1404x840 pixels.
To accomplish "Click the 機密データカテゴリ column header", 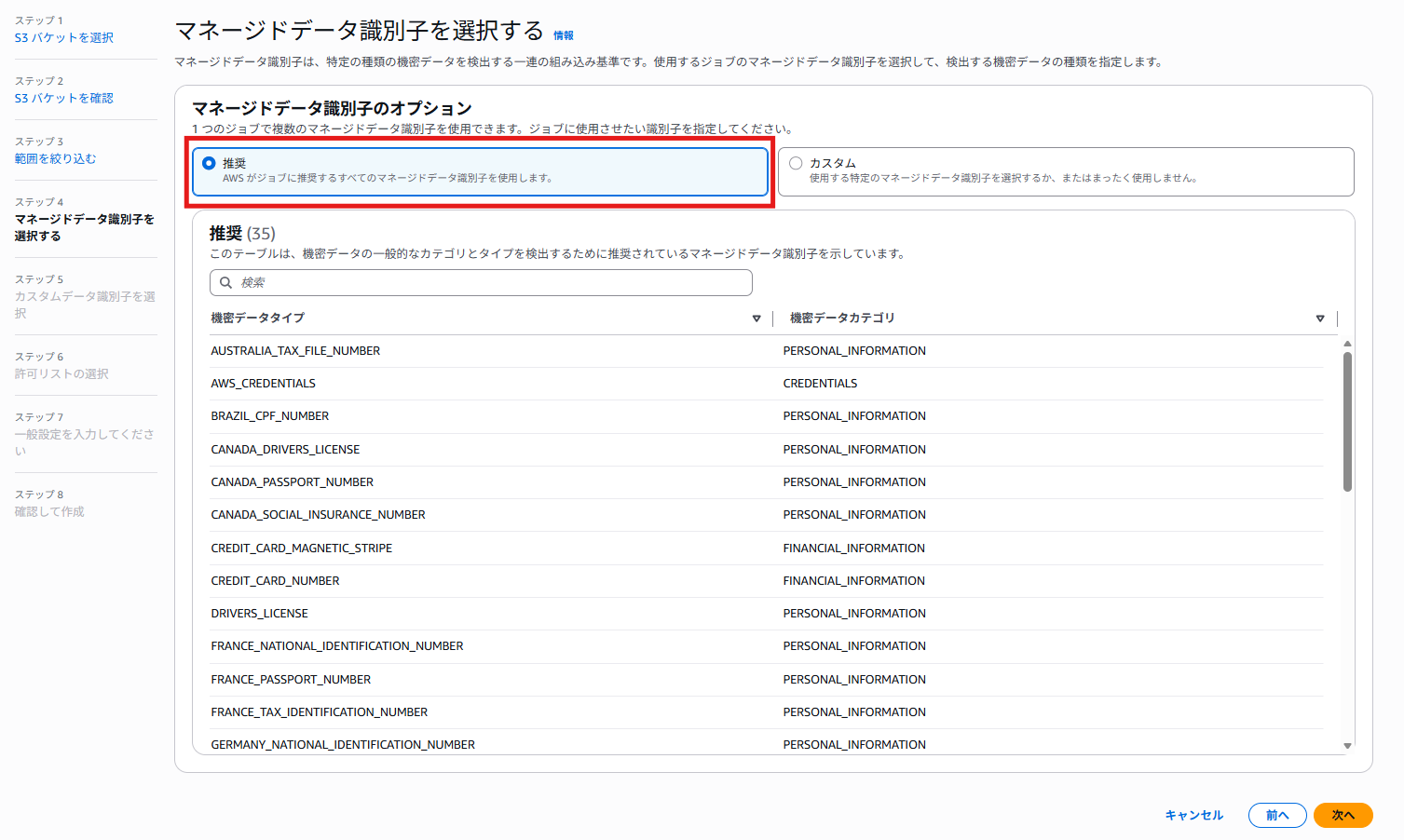I will (842, 318).
